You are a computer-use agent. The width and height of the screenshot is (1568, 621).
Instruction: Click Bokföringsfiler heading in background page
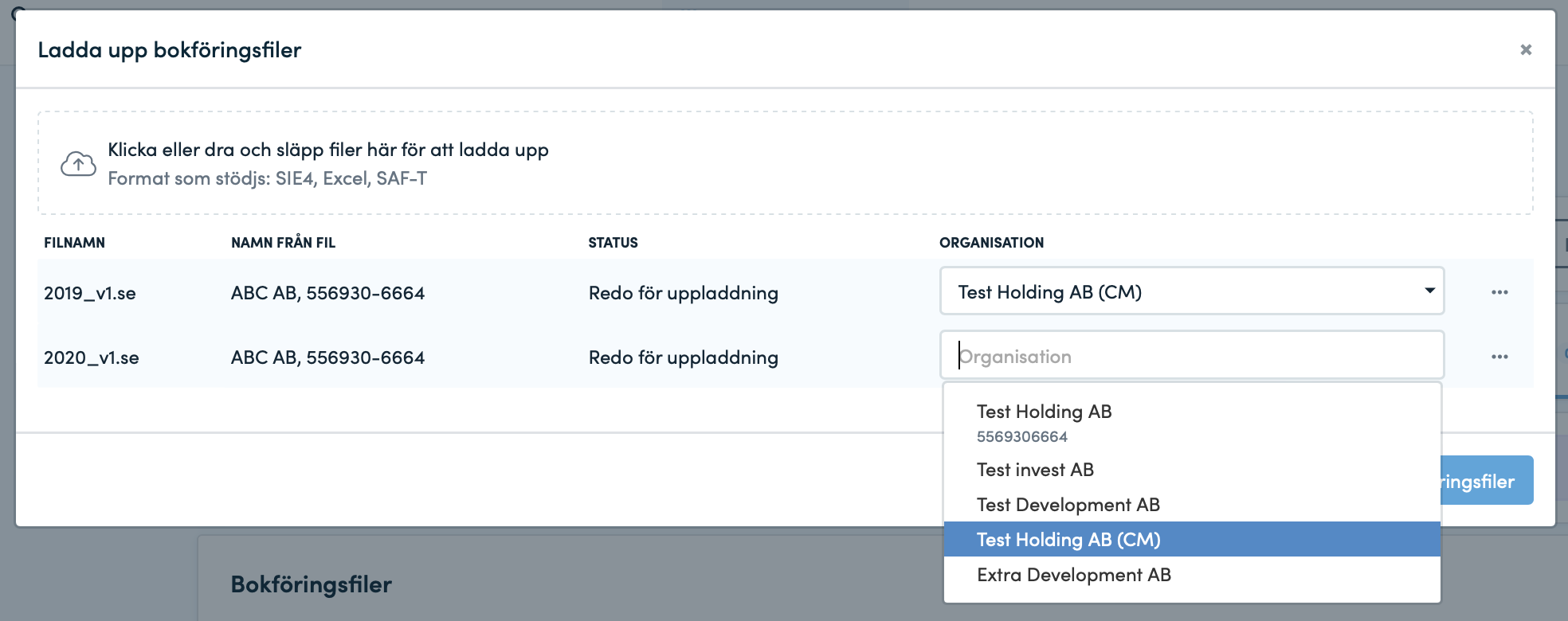tap(312, 584)
